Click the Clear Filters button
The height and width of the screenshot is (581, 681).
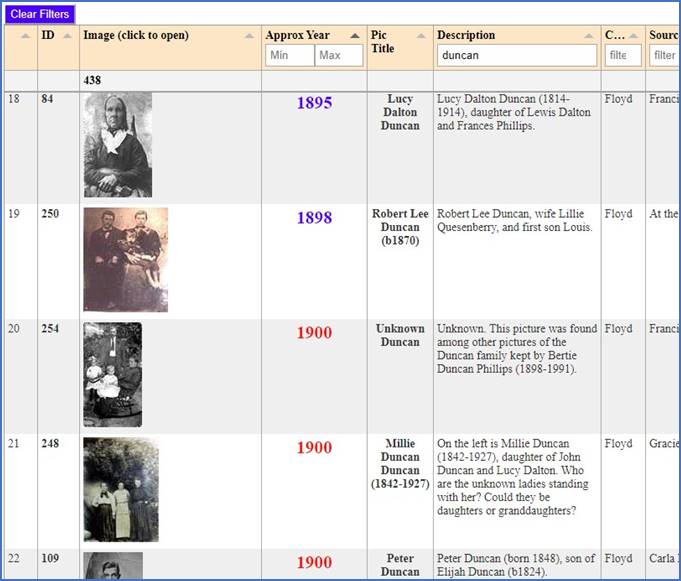click(x=40, y=14)
